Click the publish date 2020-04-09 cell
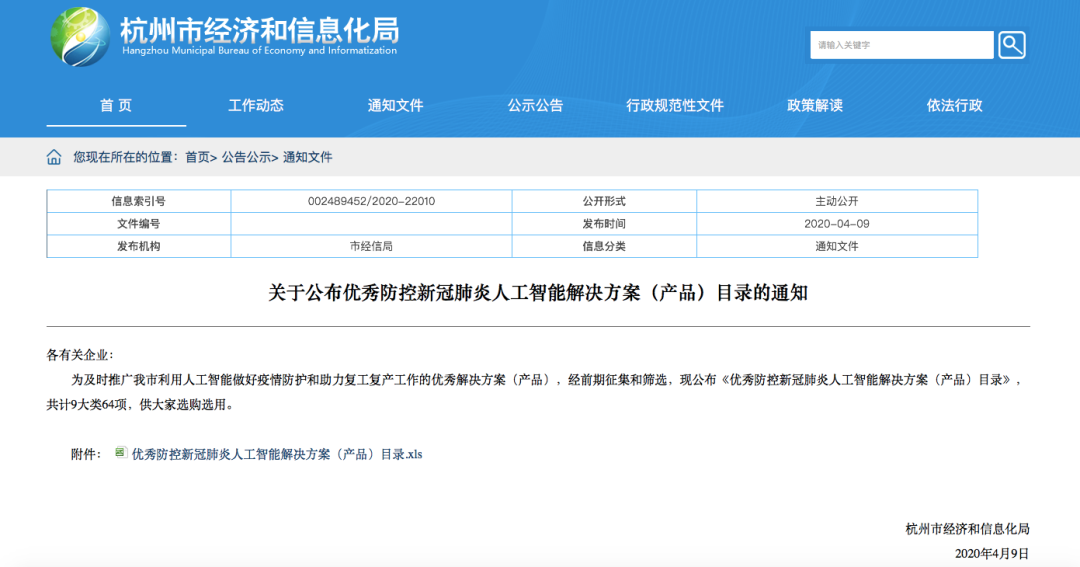1080x567 pixels. click(x=836, y=224)
